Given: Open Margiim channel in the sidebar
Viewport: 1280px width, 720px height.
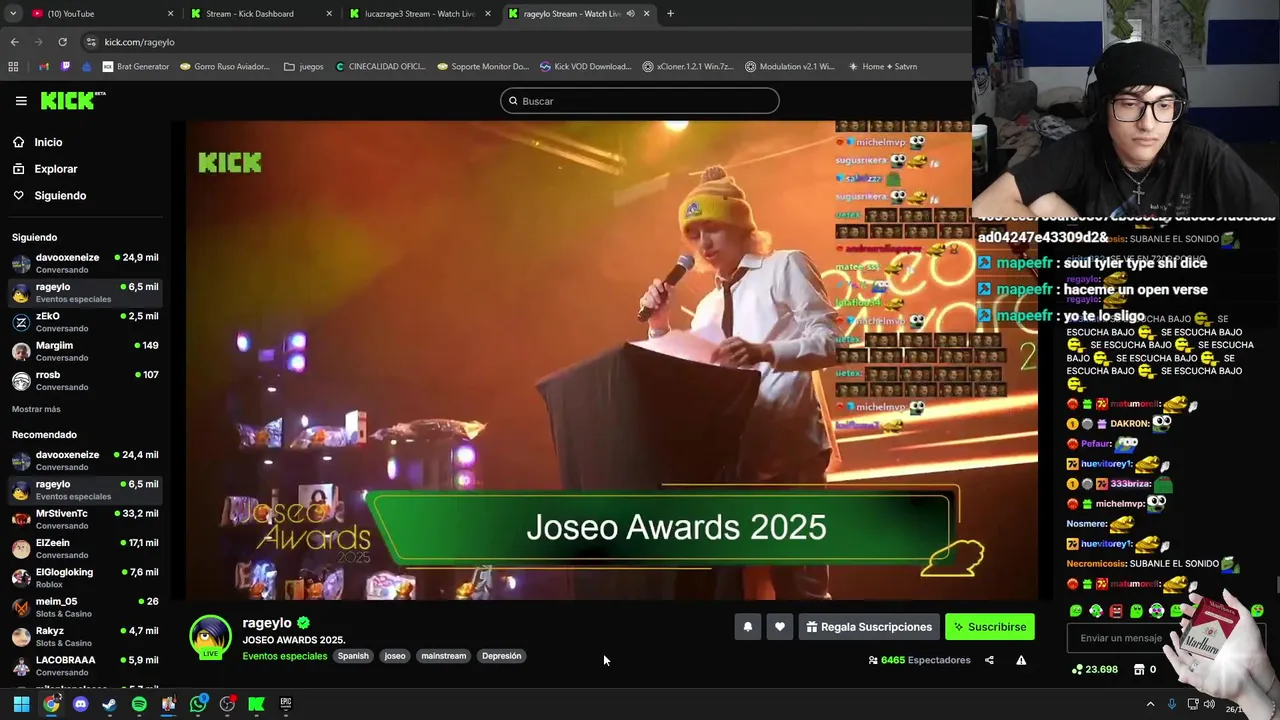Looking at the screenshot, I should coord(84,351).
